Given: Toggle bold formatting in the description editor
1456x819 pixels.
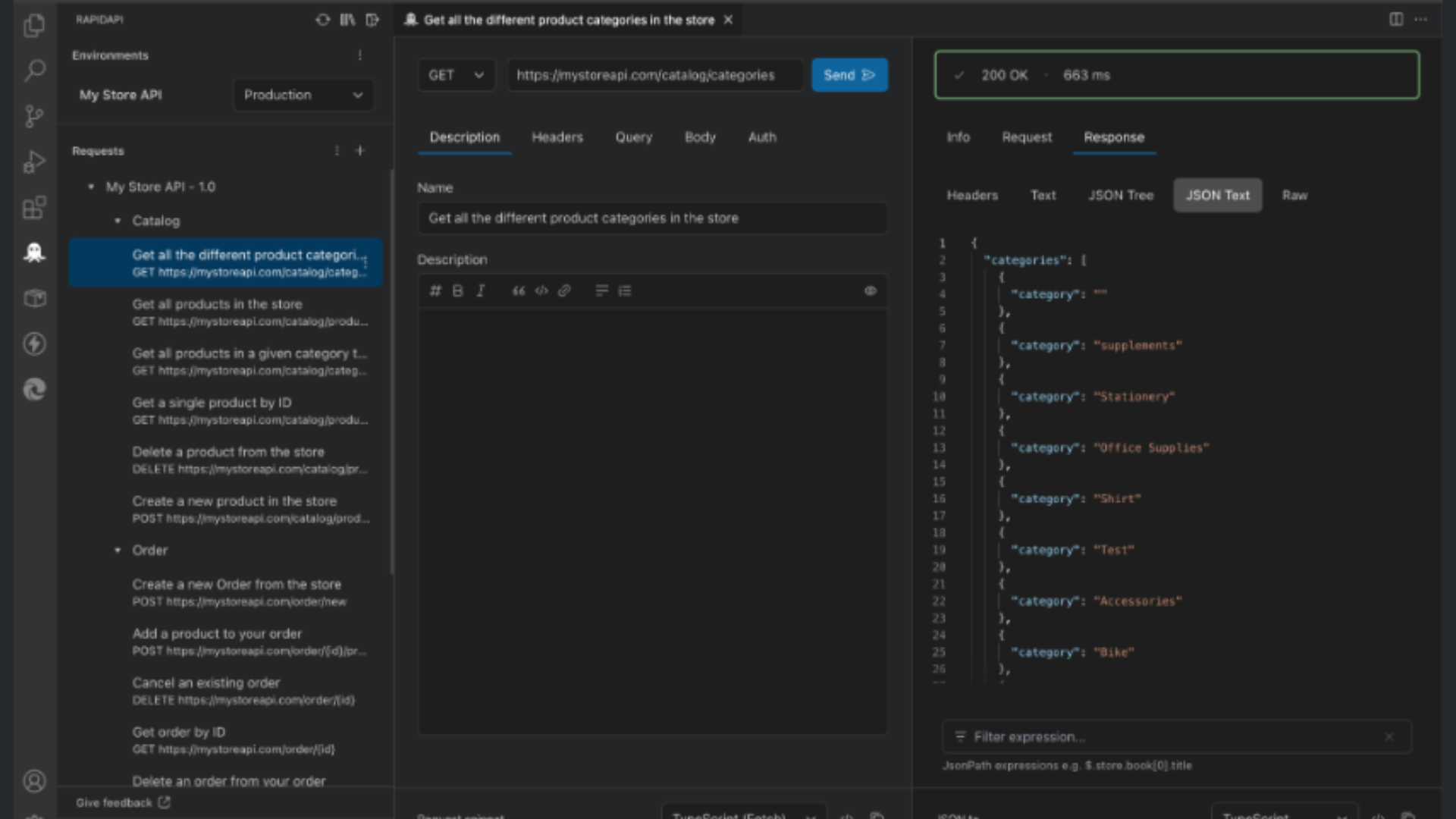Looking at the screenshot, I should click(457, 290).
